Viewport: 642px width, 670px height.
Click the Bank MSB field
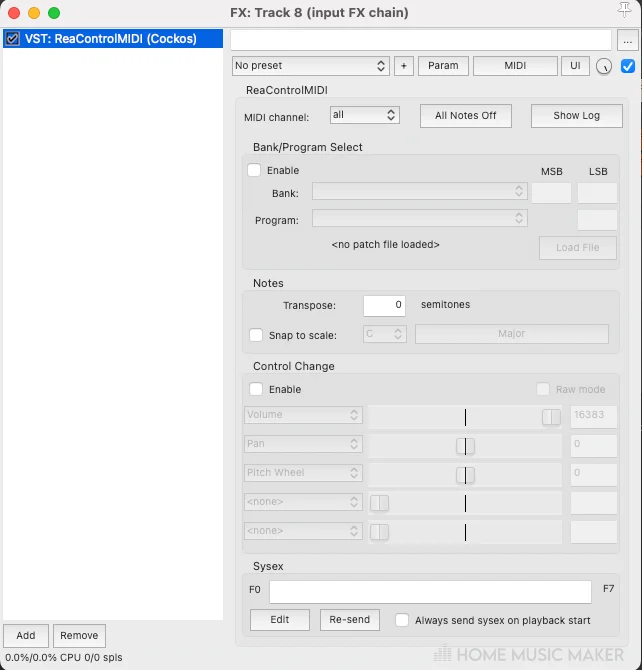click(551, 193)
